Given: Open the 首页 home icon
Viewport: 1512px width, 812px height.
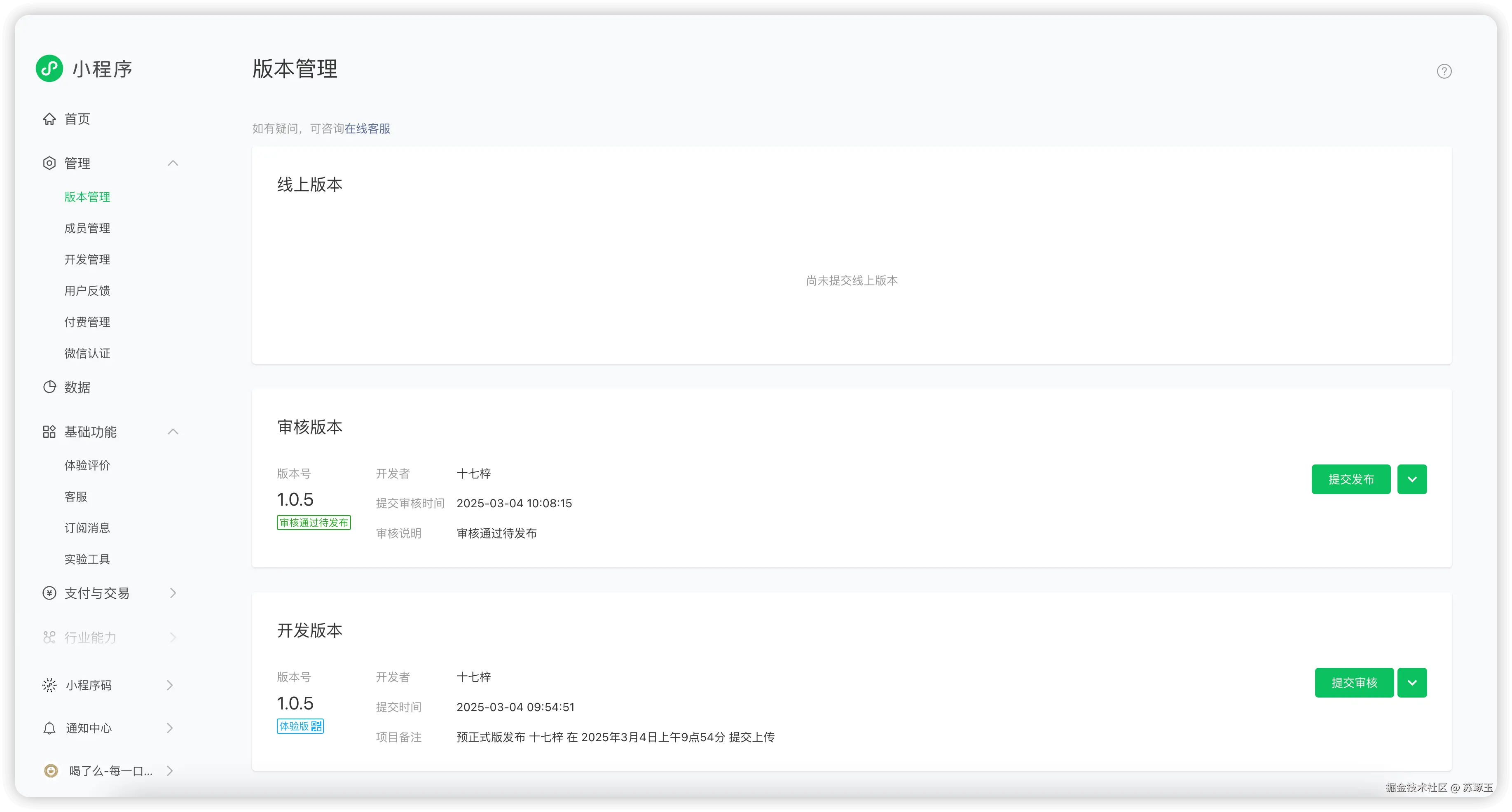Looking at the screenshot, I should tap(50, 119).
